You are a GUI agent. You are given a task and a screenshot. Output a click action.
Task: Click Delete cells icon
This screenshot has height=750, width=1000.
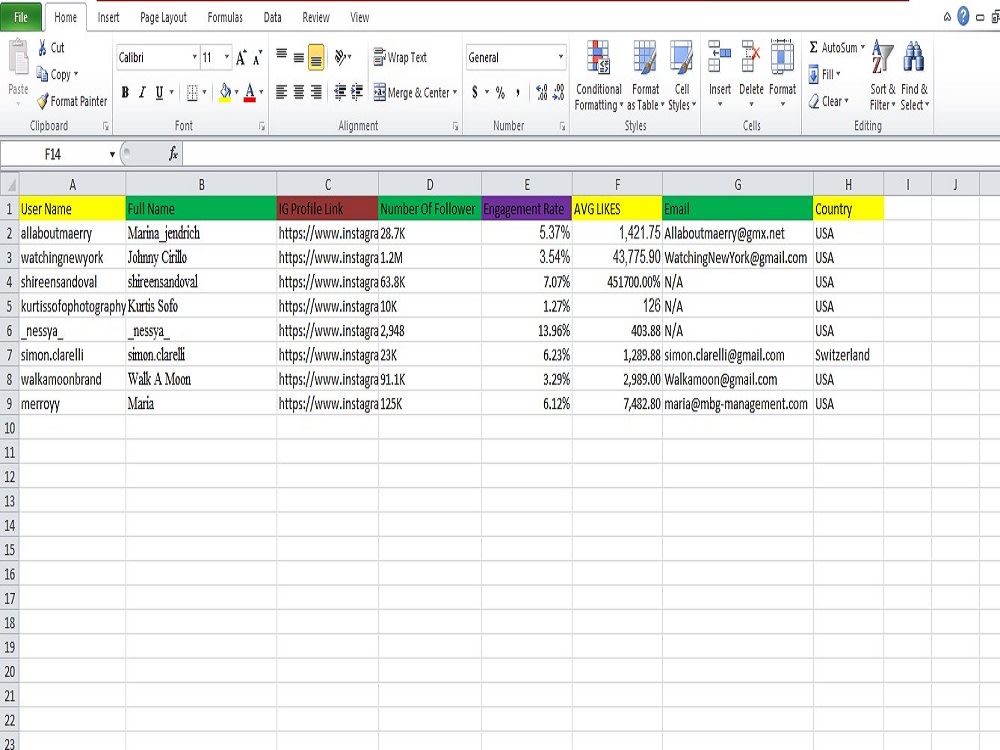[x=751, y=57]
